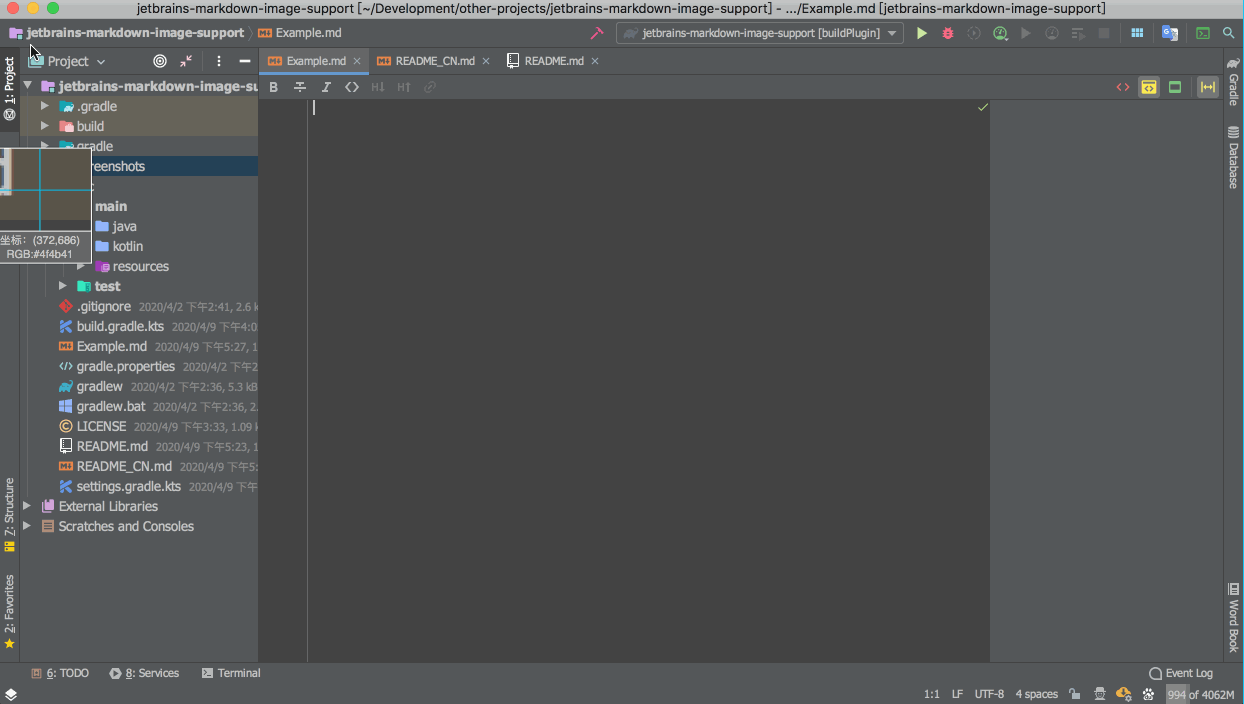Close the README.md tab

click(x=595, y=61)
